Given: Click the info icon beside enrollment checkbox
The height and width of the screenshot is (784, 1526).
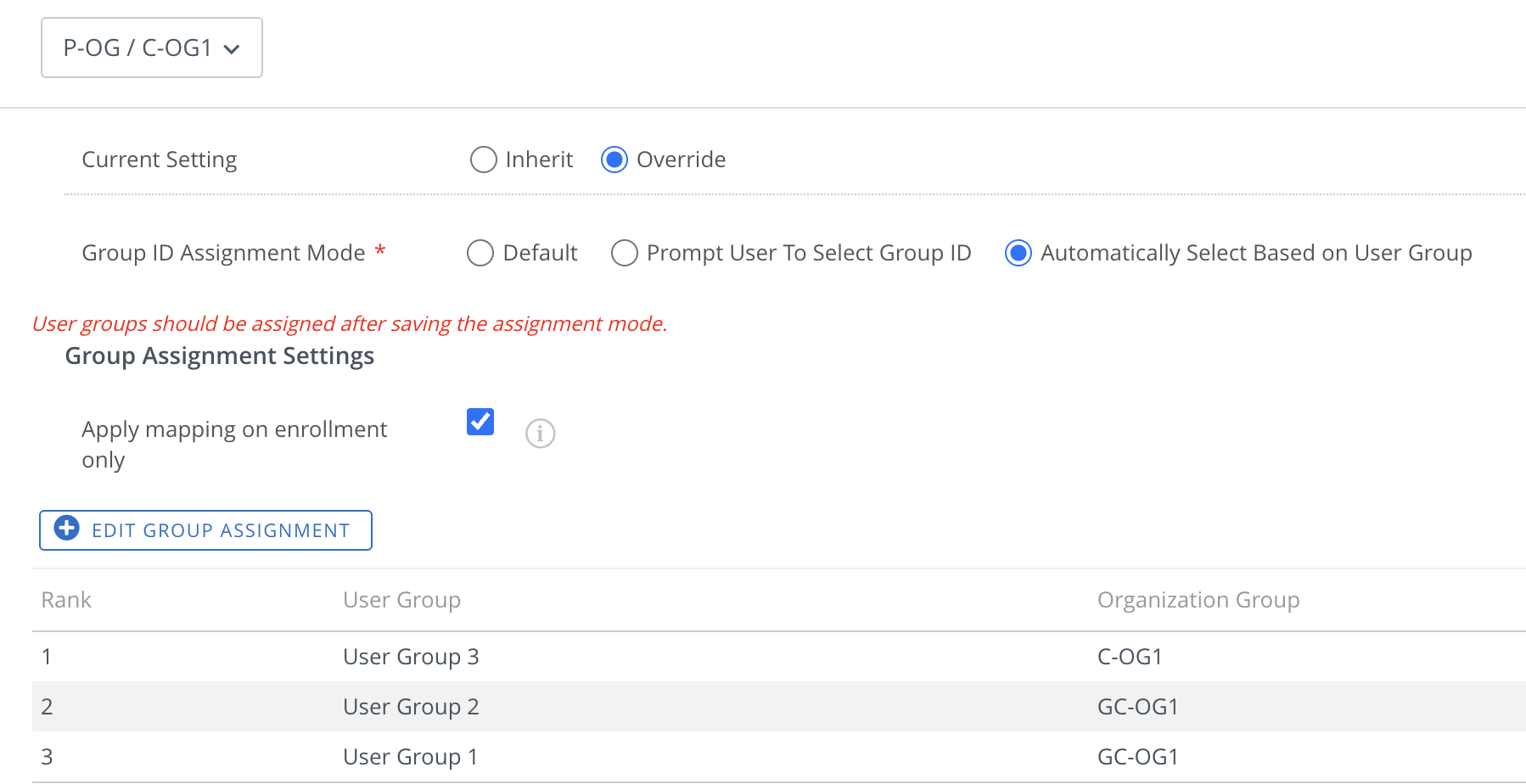Looking at the screenshot, I should [x=541, y=434].
